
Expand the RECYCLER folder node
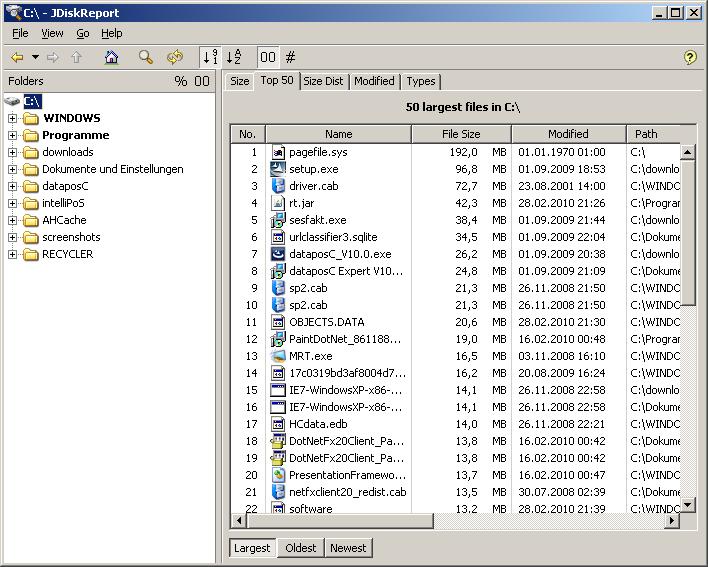pyautogui.click(x=13, y=254)
